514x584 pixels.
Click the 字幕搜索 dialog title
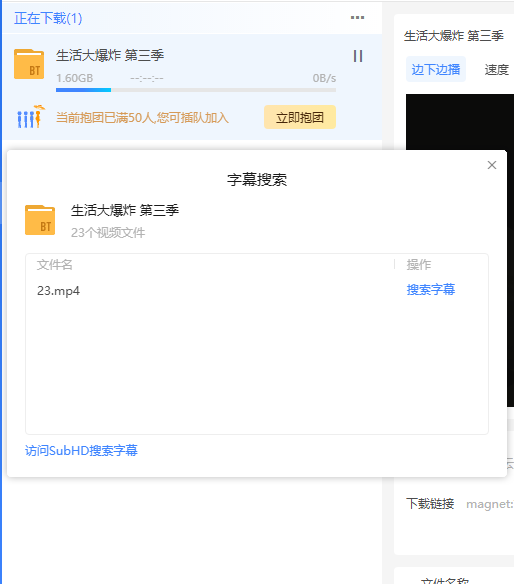(x=257, y=180)
